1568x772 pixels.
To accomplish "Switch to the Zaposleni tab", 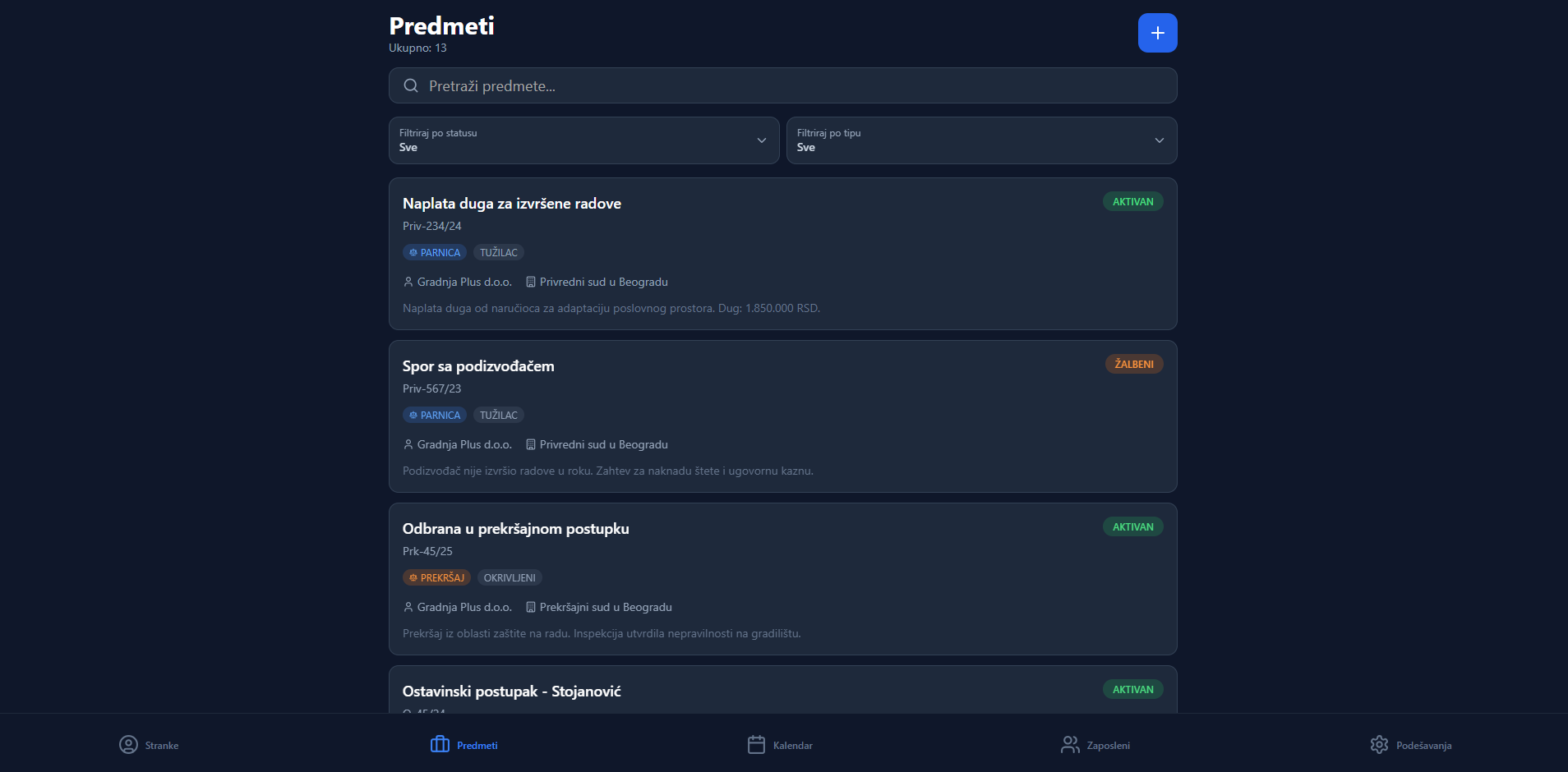I will (1108, 746).
